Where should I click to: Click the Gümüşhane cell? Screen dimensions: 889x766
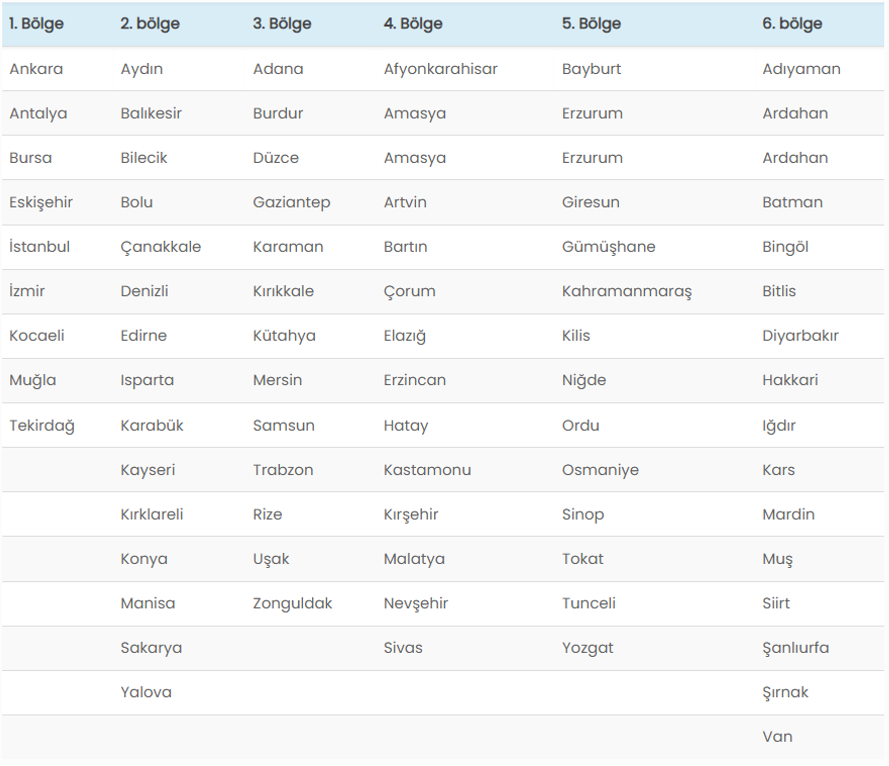click(x=608, y=247)
